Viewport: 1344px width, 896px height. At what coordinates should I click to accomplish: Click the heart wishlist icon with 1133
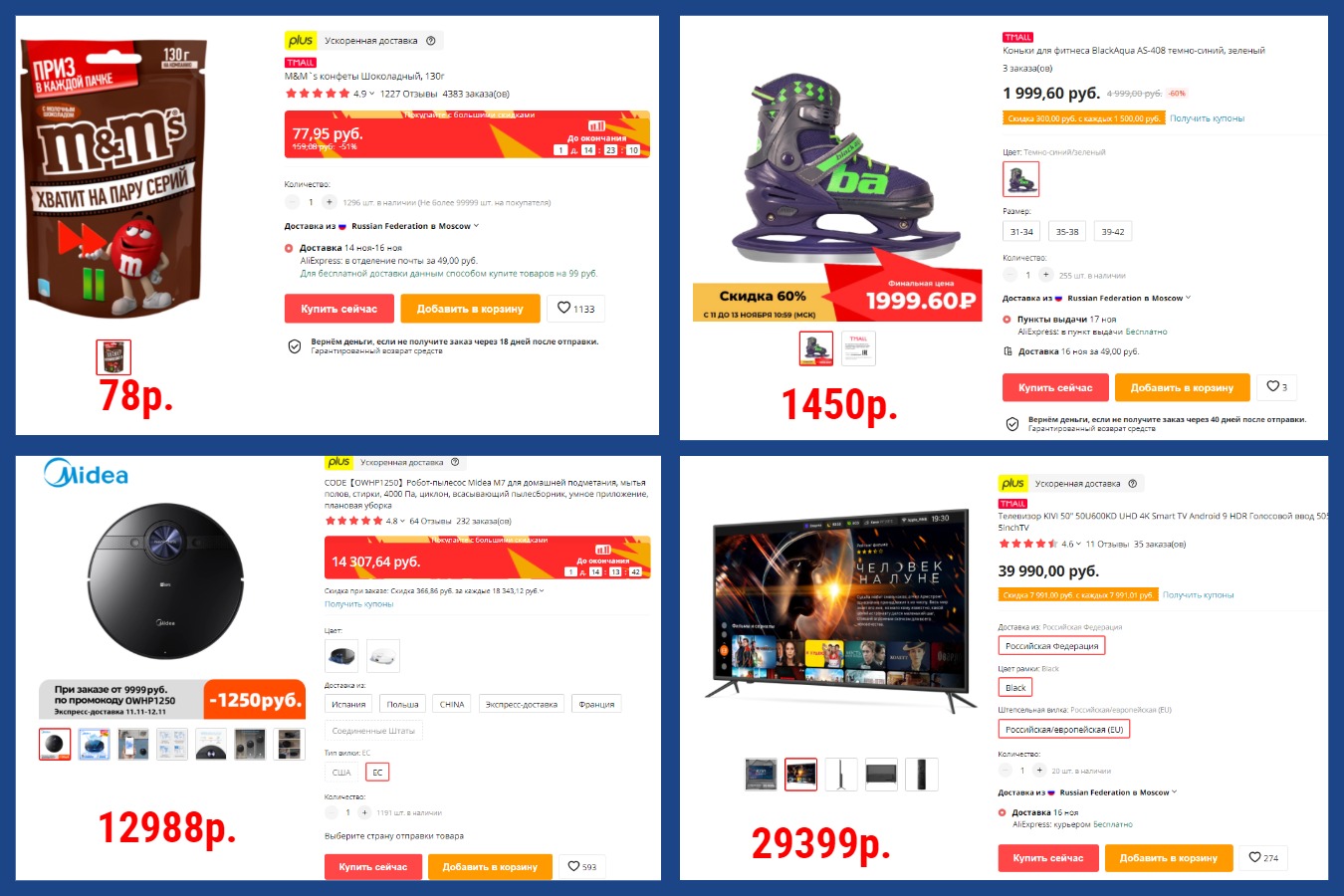(x=575, y=309)
